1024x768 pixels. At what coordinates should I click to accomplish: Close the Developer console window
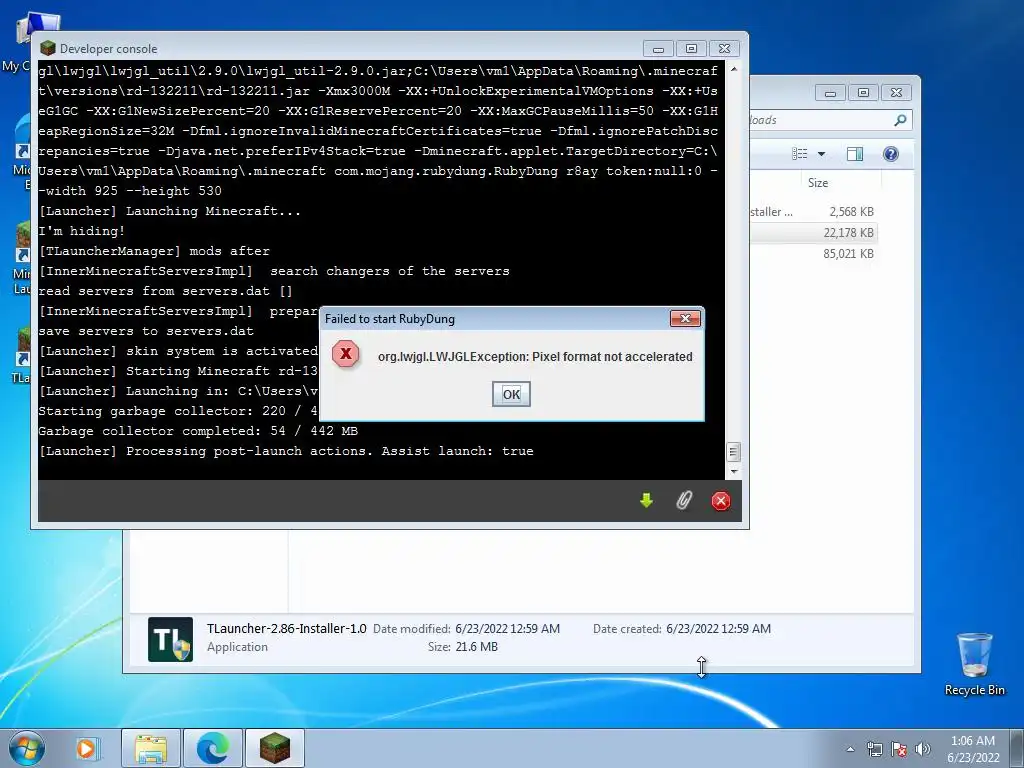click(x=724, y=49)
